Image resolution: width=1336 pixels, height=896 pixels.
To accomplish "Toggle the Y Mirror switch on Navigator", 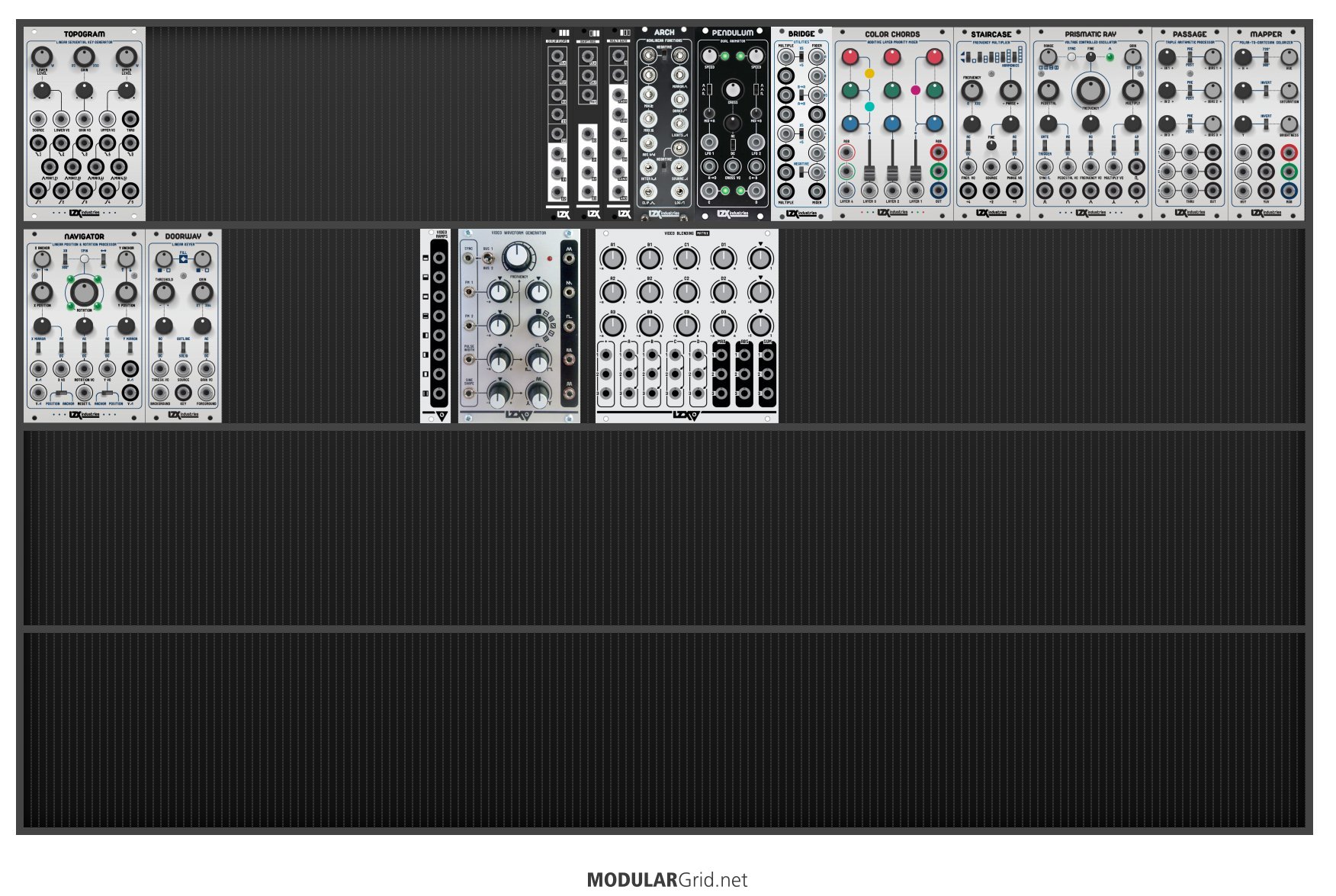I will coord(130,349).
